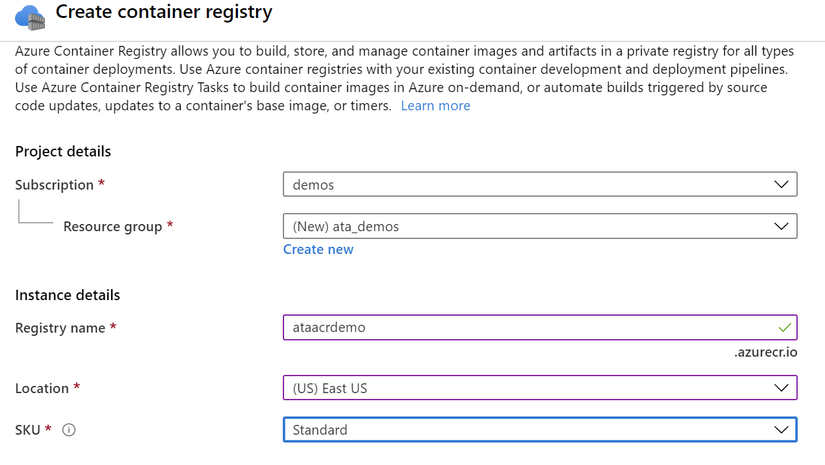
Task: Open the Subscription dropdown showing demos
Action: (540, 185)
